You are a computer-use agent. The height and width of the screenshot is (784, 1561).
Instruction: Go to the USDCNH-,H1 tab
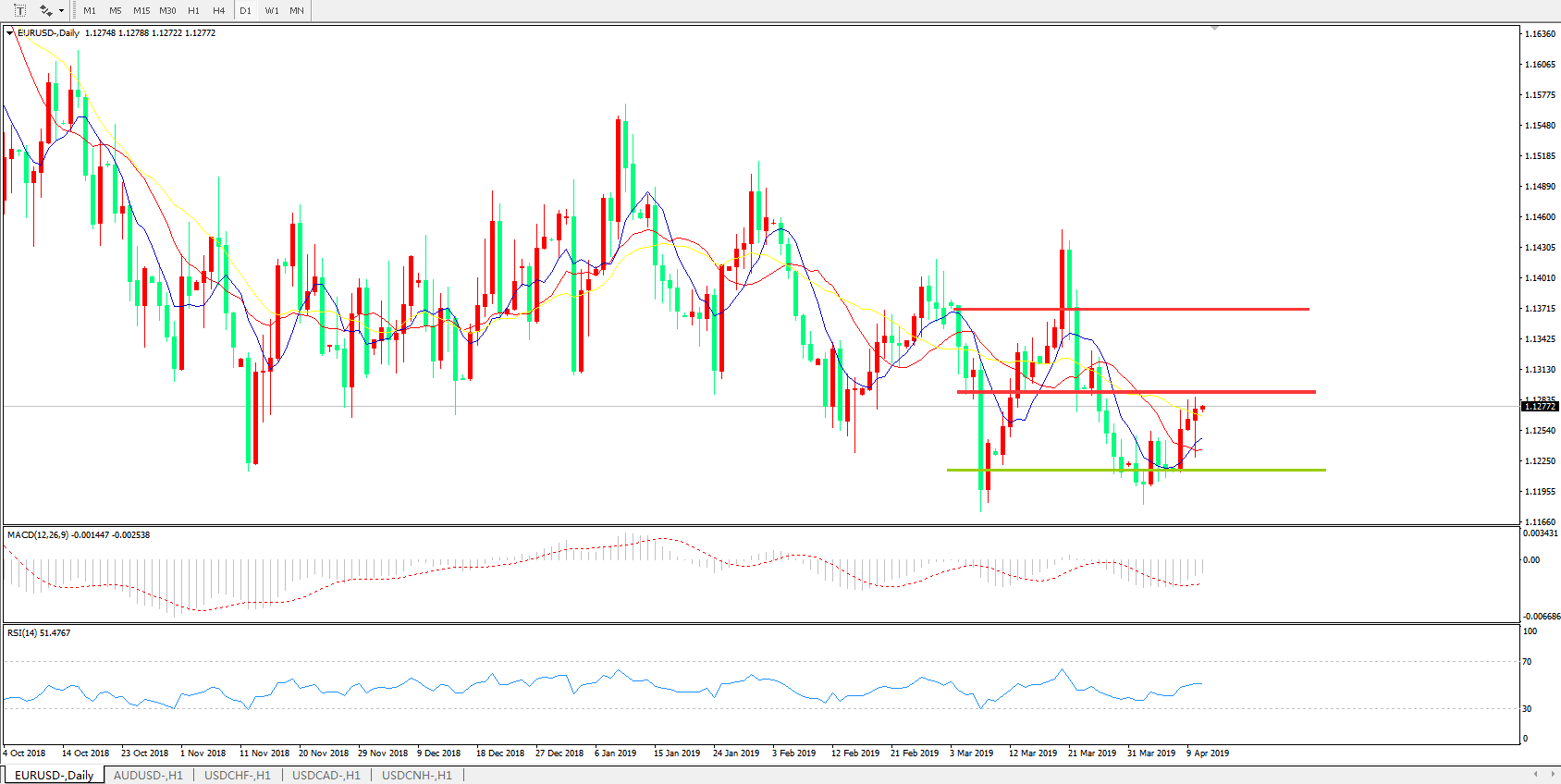(417, 775)
